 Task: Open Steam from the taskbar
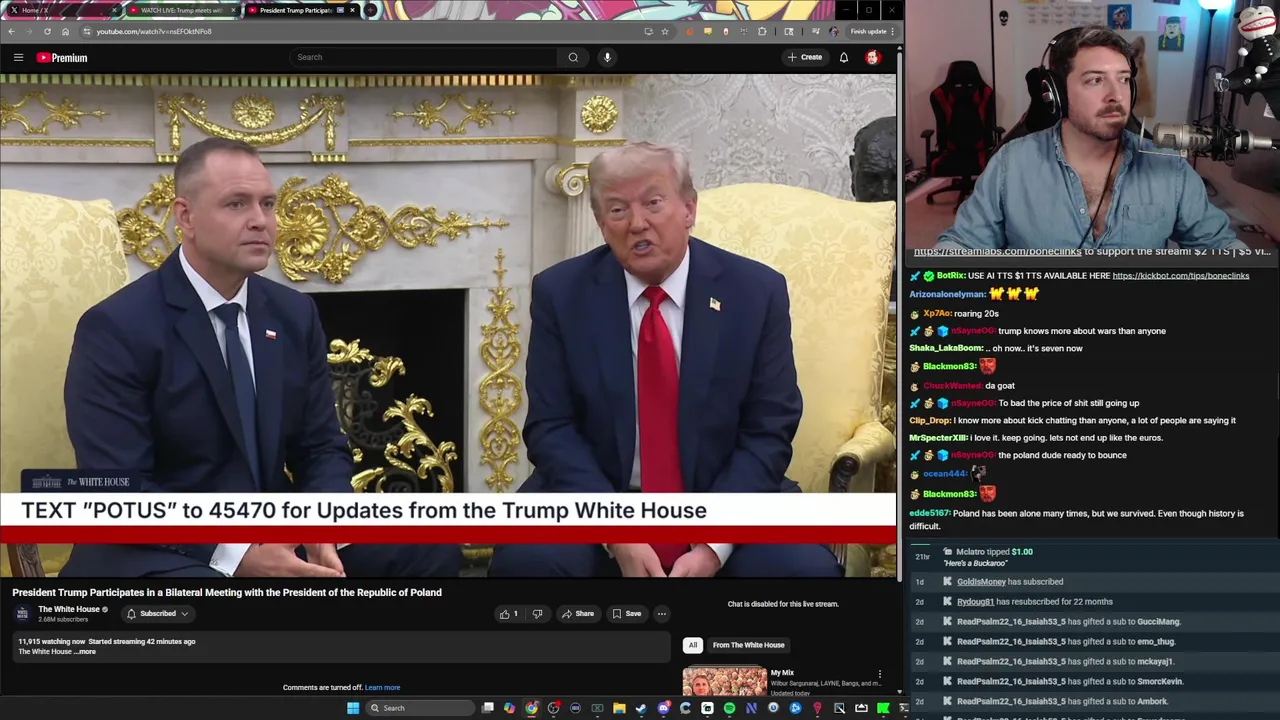click(641, 708)
